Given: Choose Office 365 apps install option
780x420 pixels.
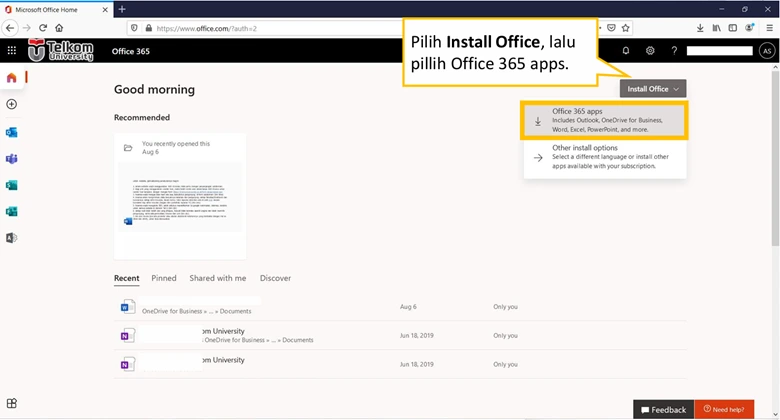Looking at the screenshot, I should [604, 120].
